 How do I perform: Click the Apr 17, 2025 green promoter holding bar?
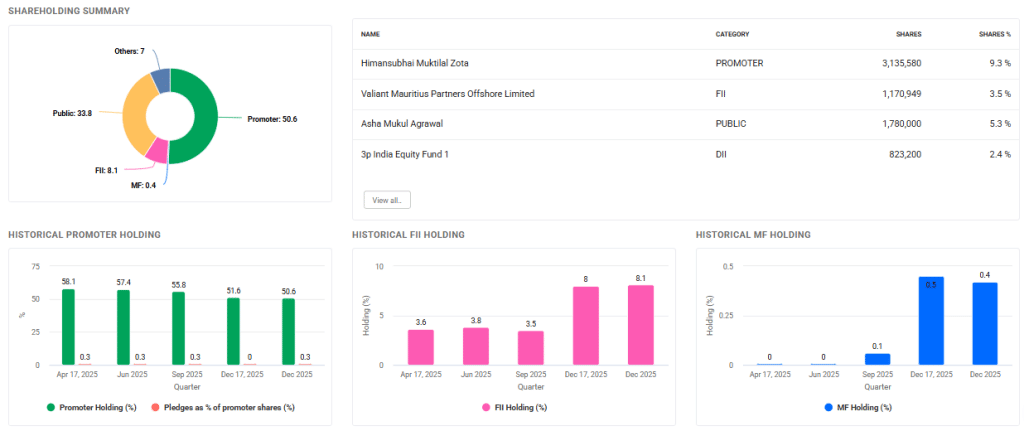(x=67, y=327)
